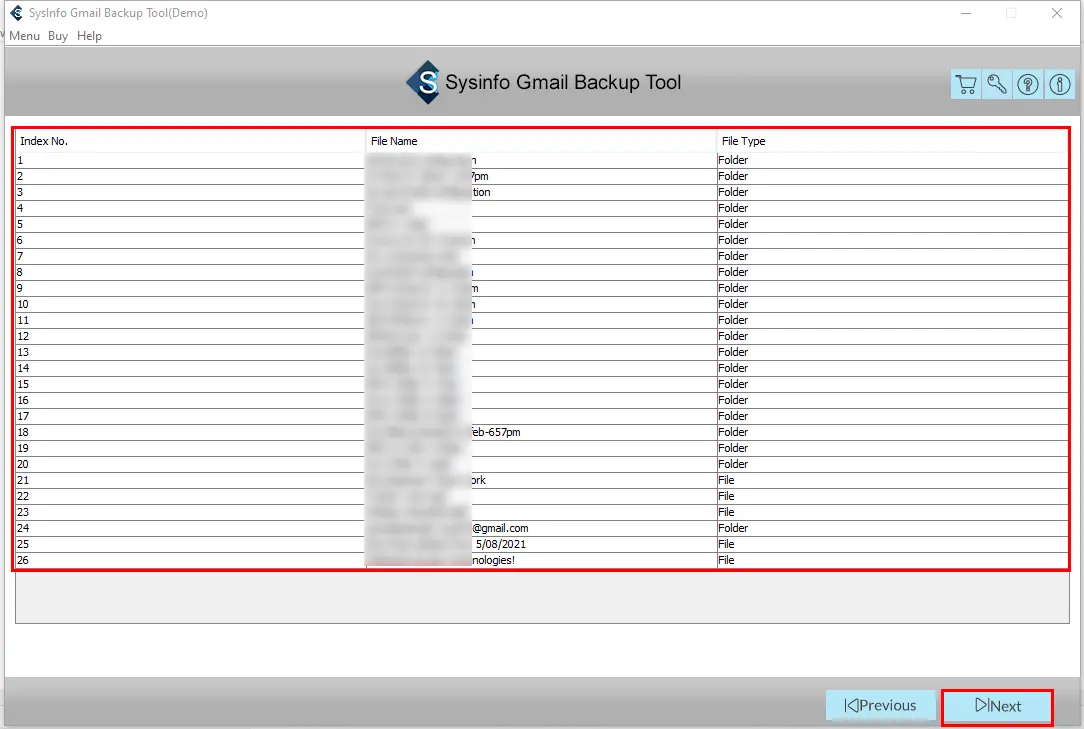Sort by Index No. column header
1084x729 pixels.
(190, 141)
